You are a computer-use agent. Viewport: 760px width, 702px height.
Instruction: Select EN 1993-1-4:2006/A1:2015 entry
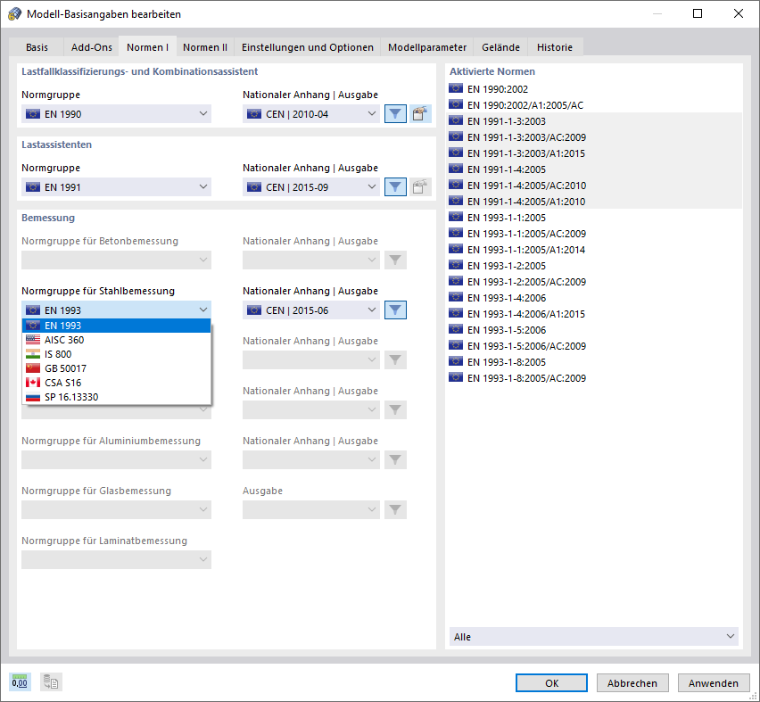pos(594,314)
